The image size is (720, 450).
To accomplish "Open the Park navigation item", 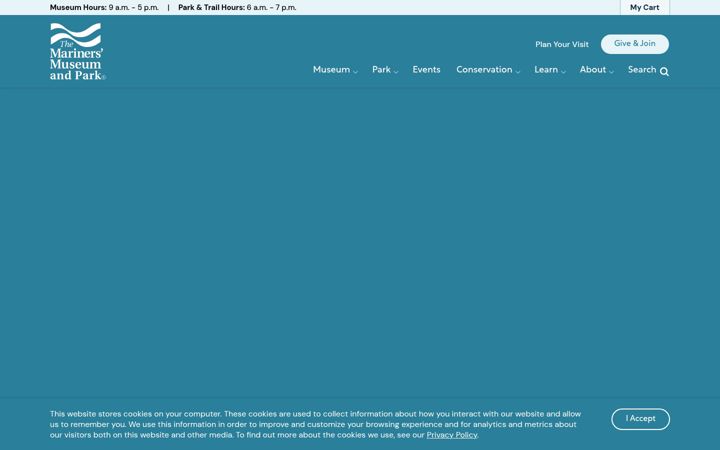I will tap(381, 69).
